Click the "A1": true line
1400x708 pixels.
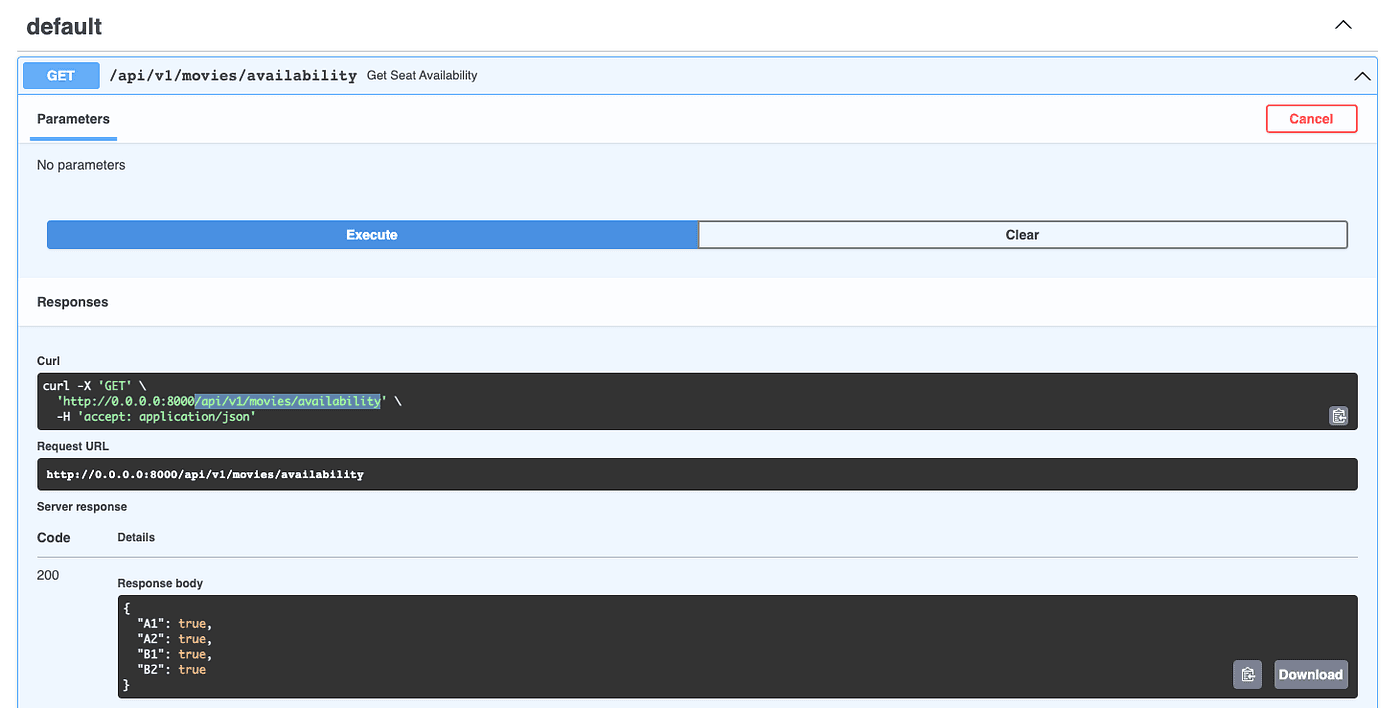174,624
